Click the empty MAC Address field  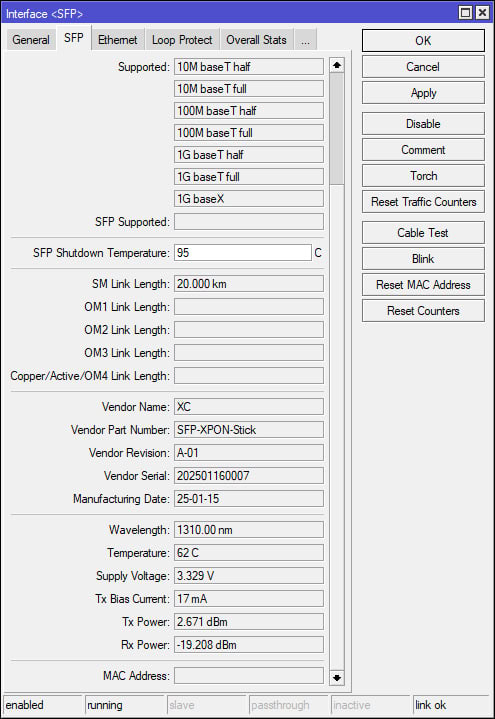tap(249, 675)
